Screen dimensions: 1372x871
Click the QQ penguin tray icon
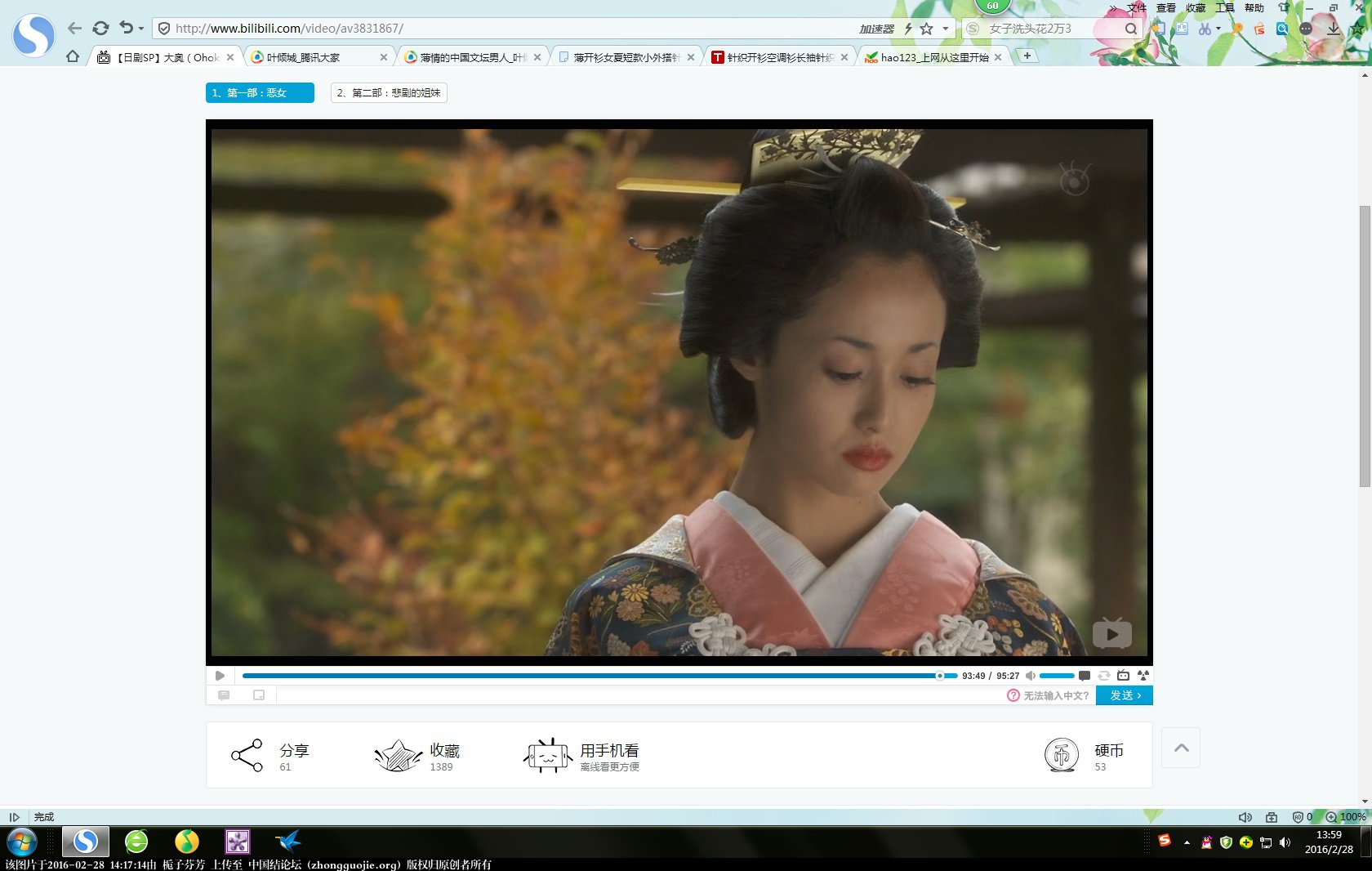(1206, 842)
